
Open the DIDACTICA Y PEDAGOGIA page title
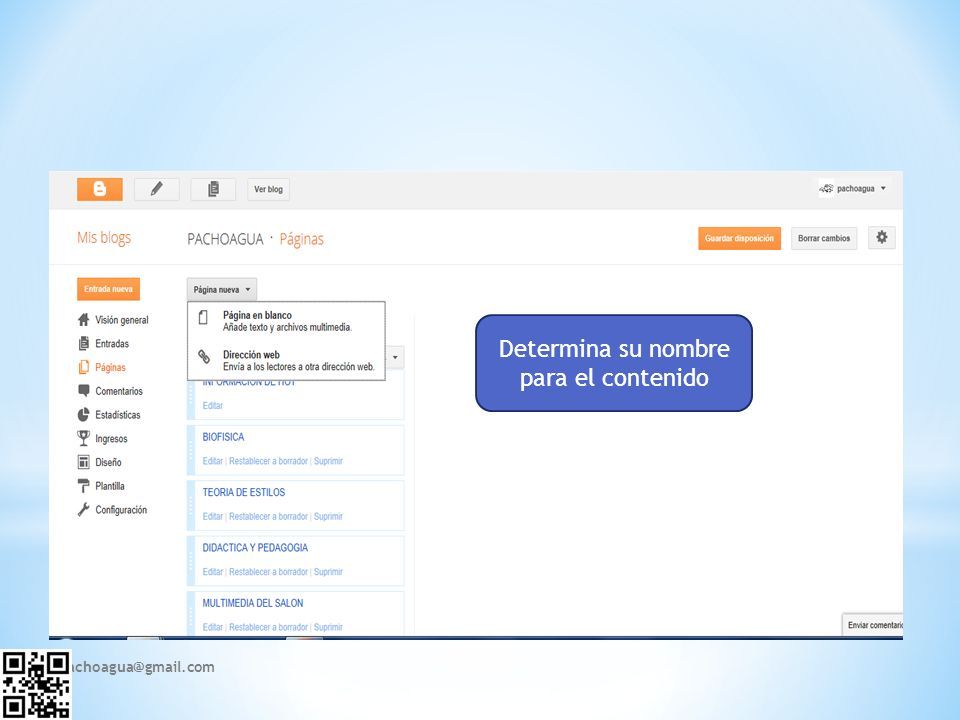pyautogui.click(x=255, y=548)
